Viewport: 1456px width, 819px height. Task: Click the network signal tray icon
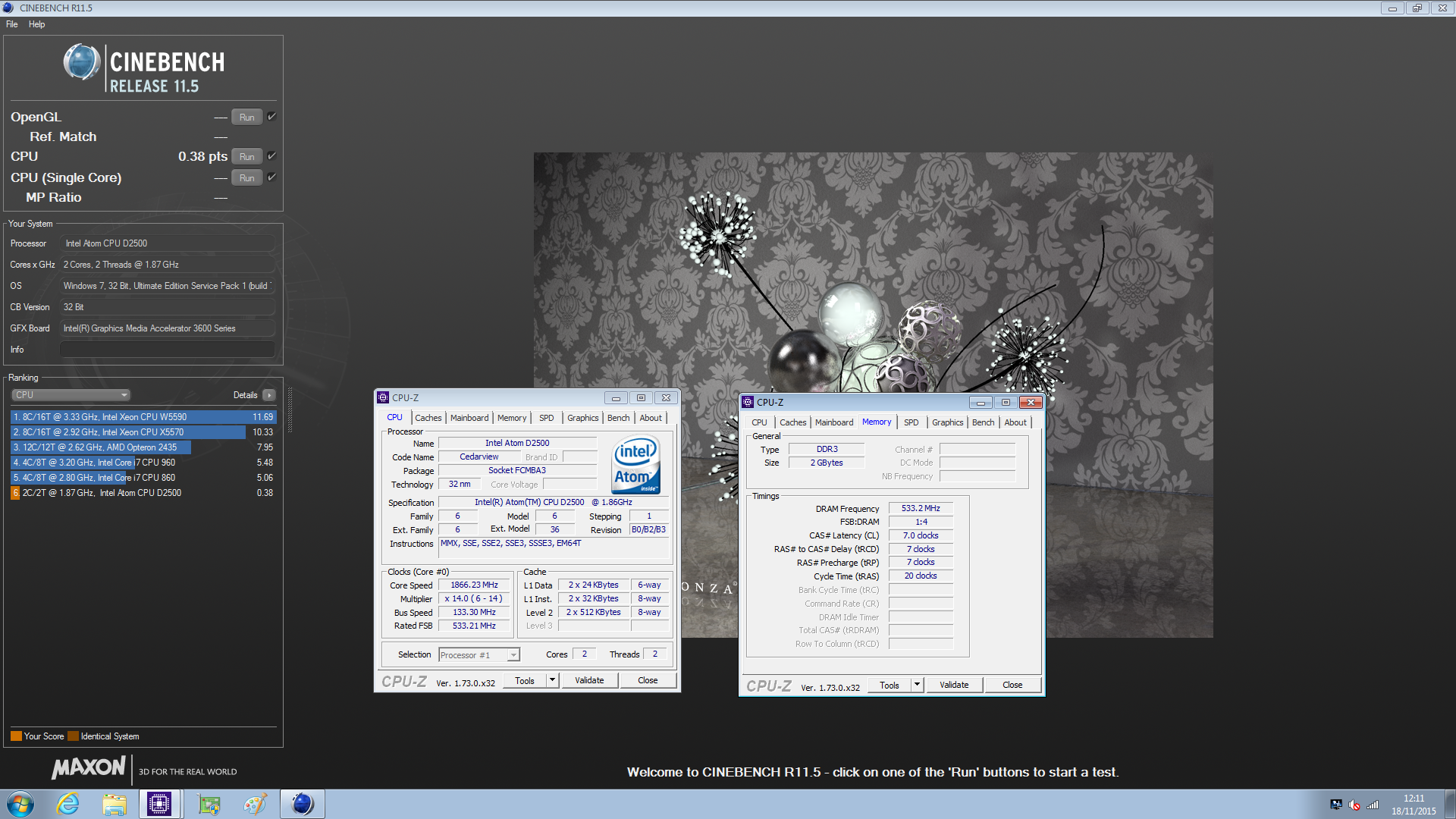(x=1373, y=805)
